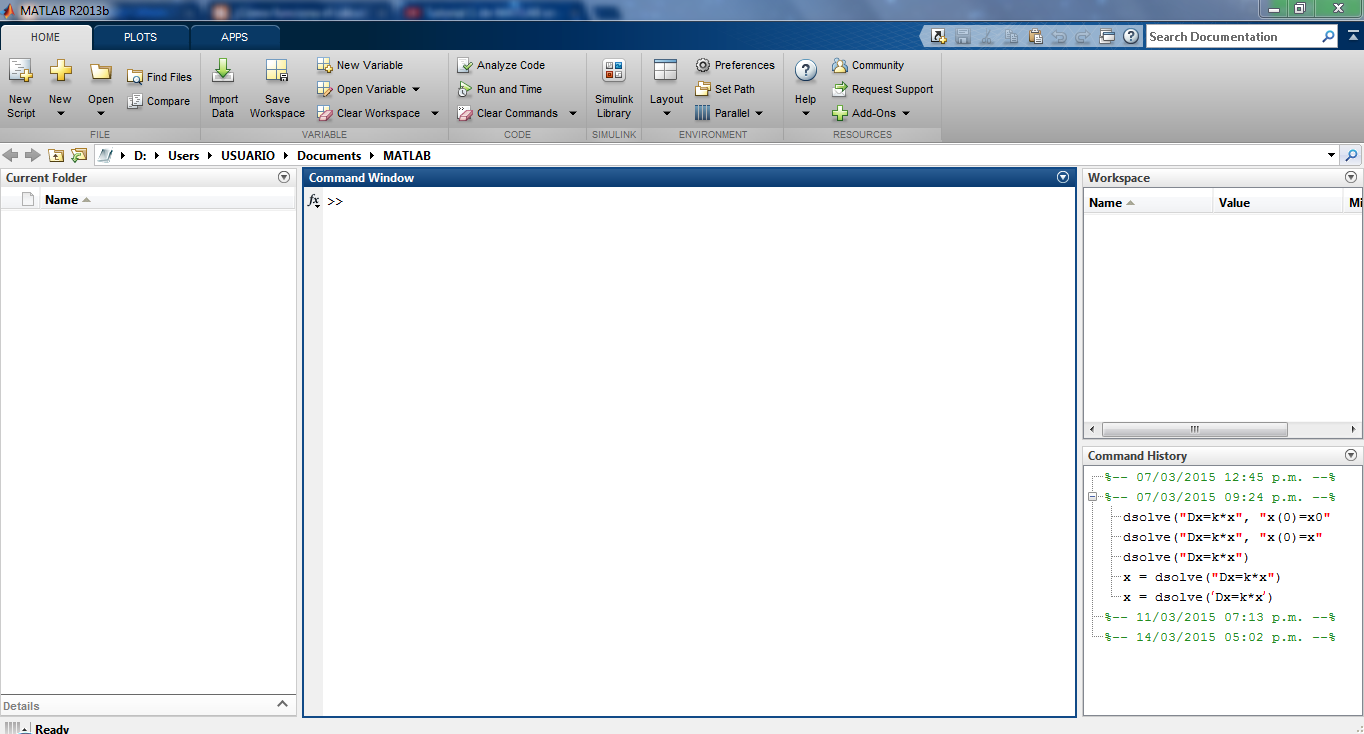Click the quick access Help icon beside search
This screenshot has width=1364, height=734.
[1131, 36]
